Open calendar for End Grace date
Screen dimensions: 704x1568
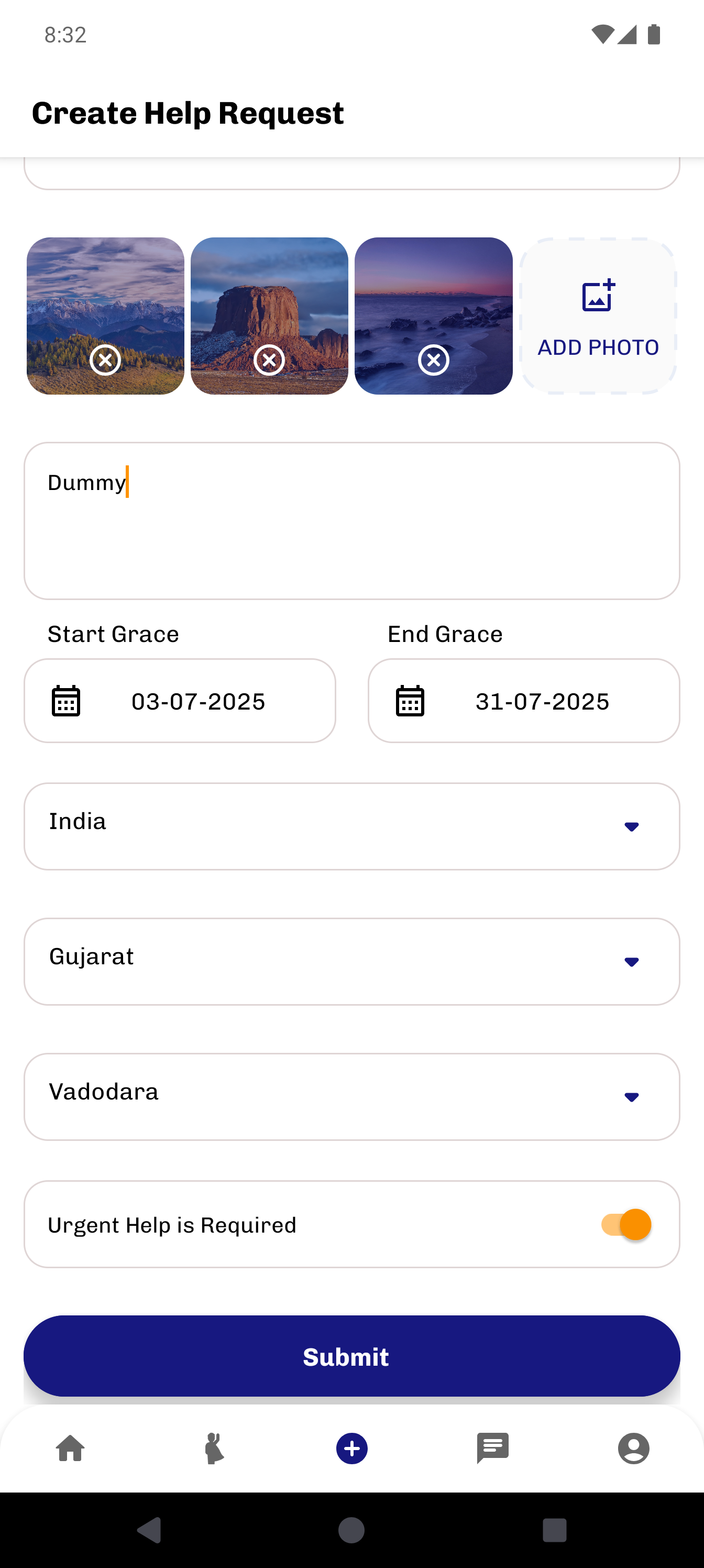coord(410,701)
